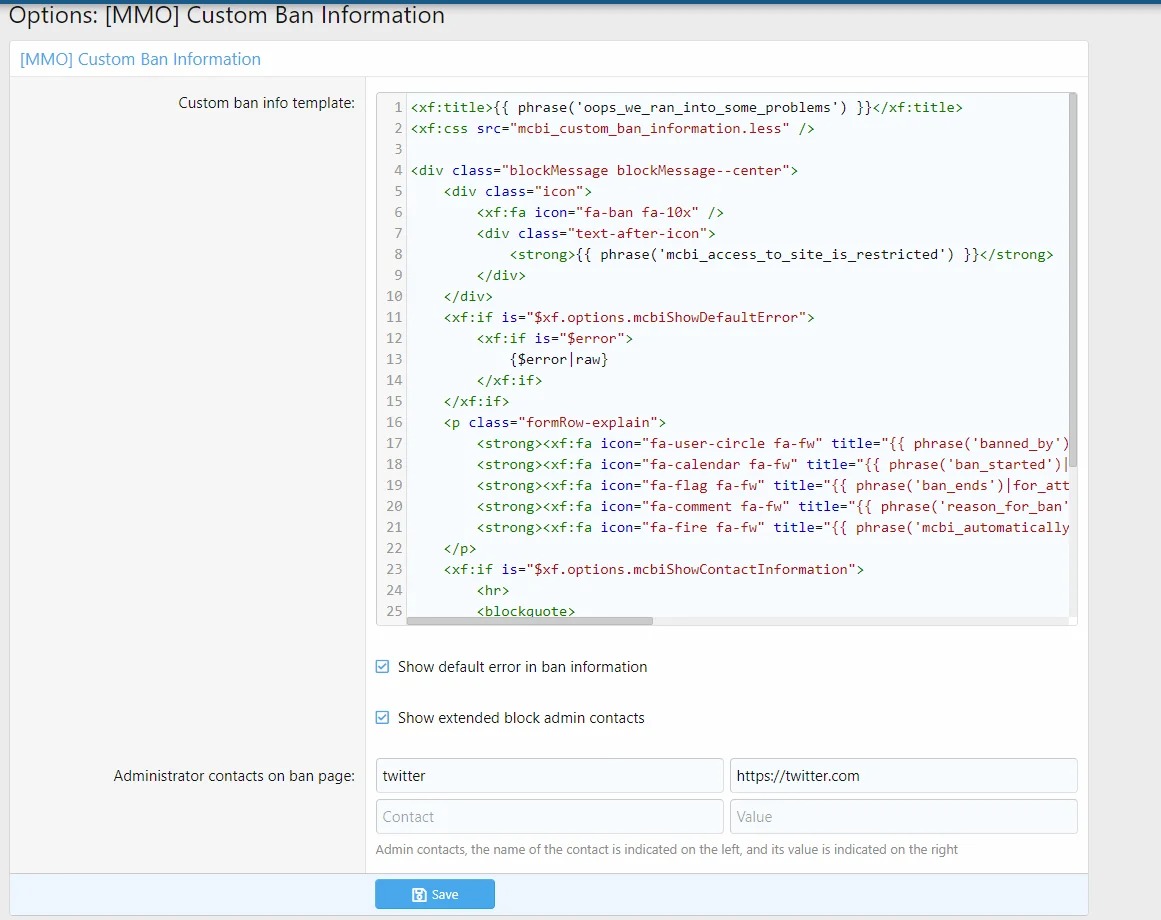Focus the empty Contact input field

coord(549,816)
